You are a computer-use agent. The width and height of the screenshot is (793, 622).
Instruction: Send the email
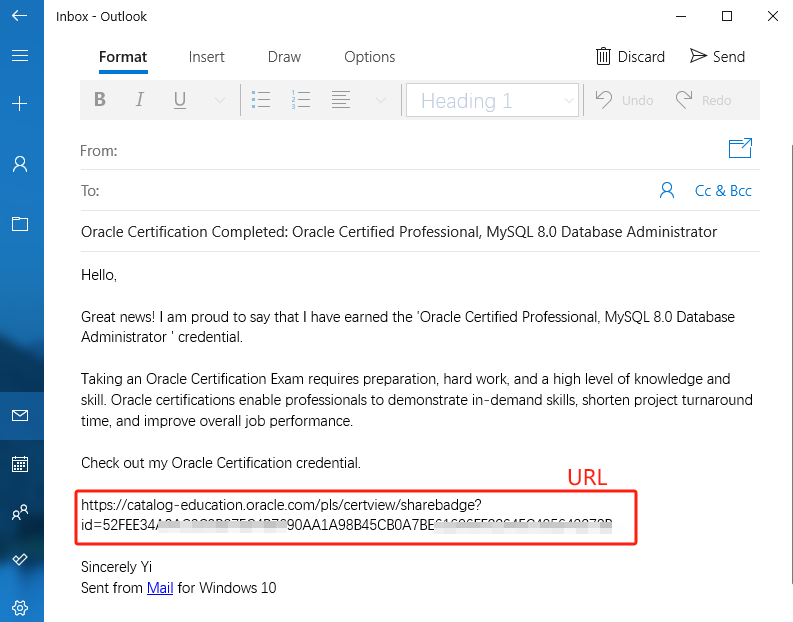coord(717,57)
